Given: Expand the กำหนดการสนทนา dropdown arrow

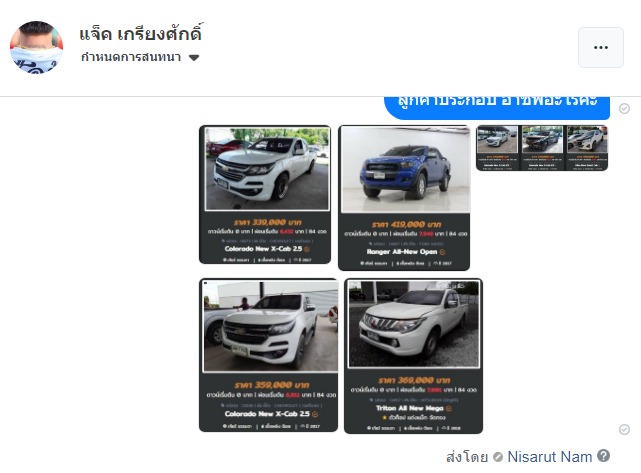Looking at the screenshot, I should click(194, 58).
